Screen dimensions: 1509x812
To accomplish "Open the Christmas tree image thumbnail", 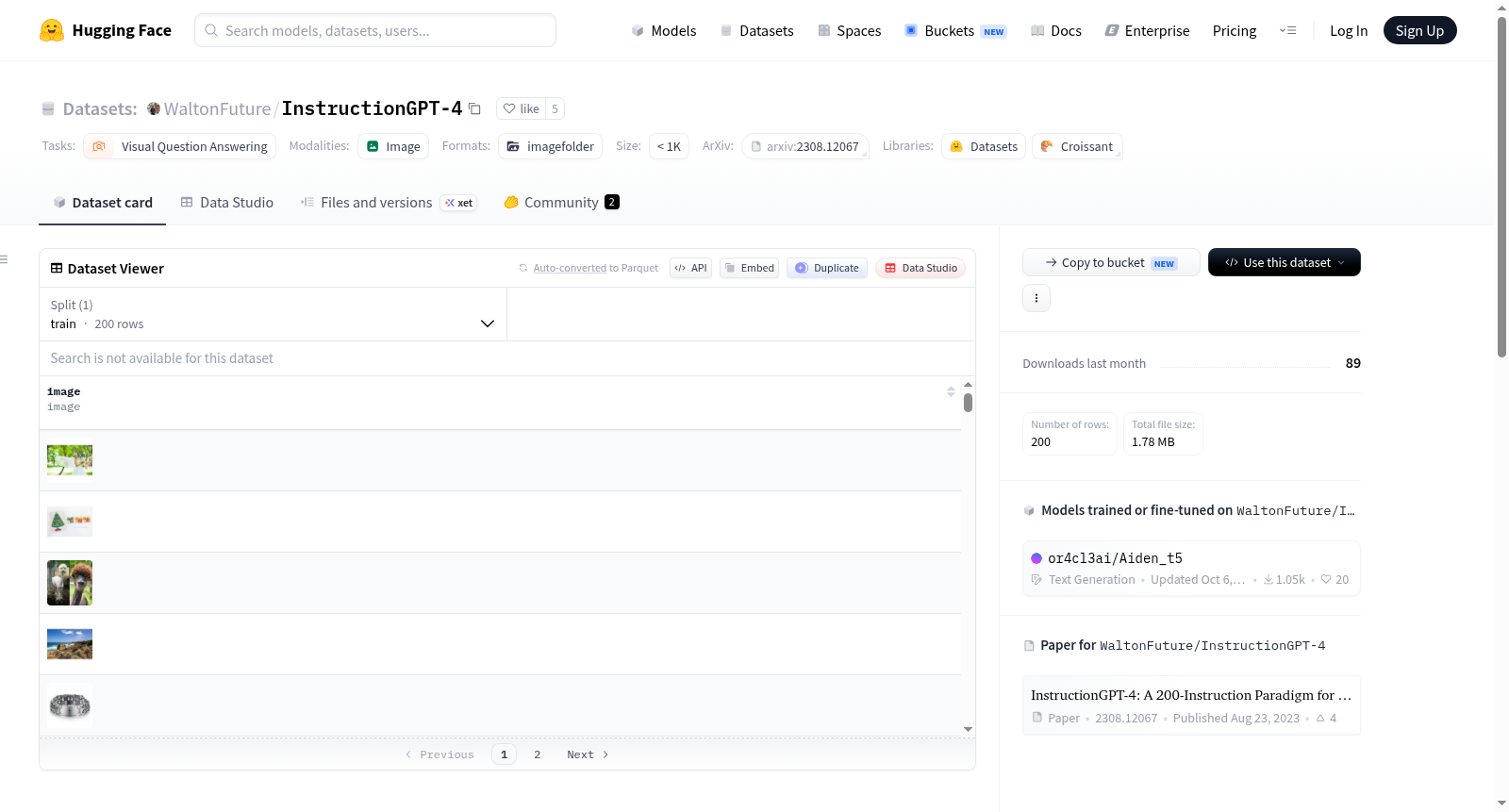I will [70, 522].
